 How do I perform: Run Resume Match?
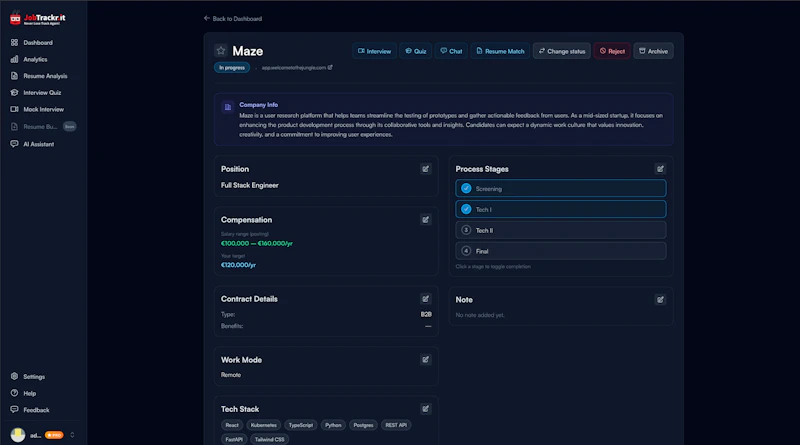(x=500, y=51)
